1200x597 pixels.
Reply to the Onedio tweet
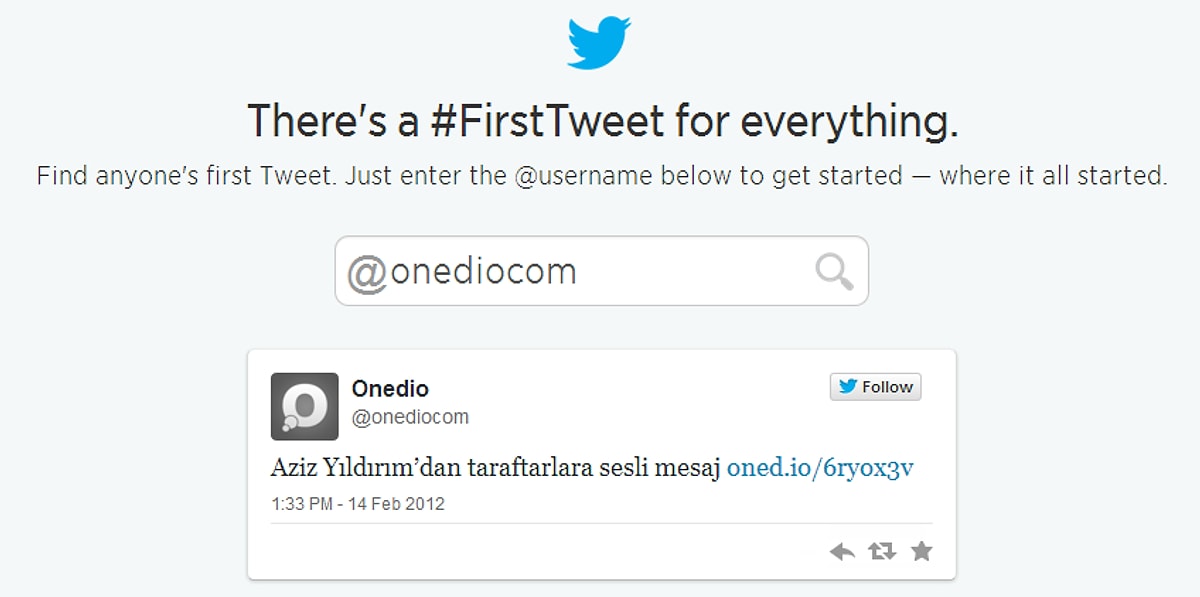[x=842, y=551]
